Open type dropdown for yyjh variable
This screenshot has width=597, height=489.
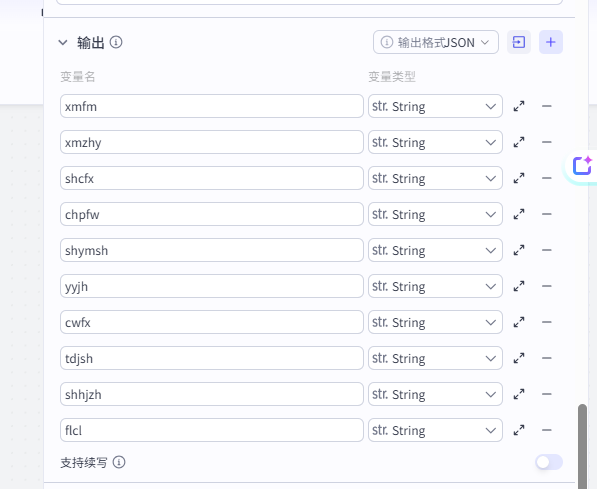pos(435,286)
